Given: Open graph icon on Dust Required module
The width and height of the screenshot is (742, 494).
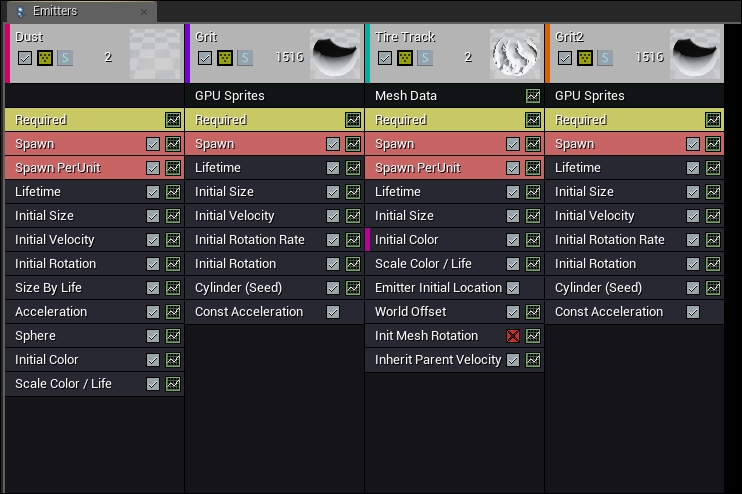Looking at the screenshot, I should 173,120.
